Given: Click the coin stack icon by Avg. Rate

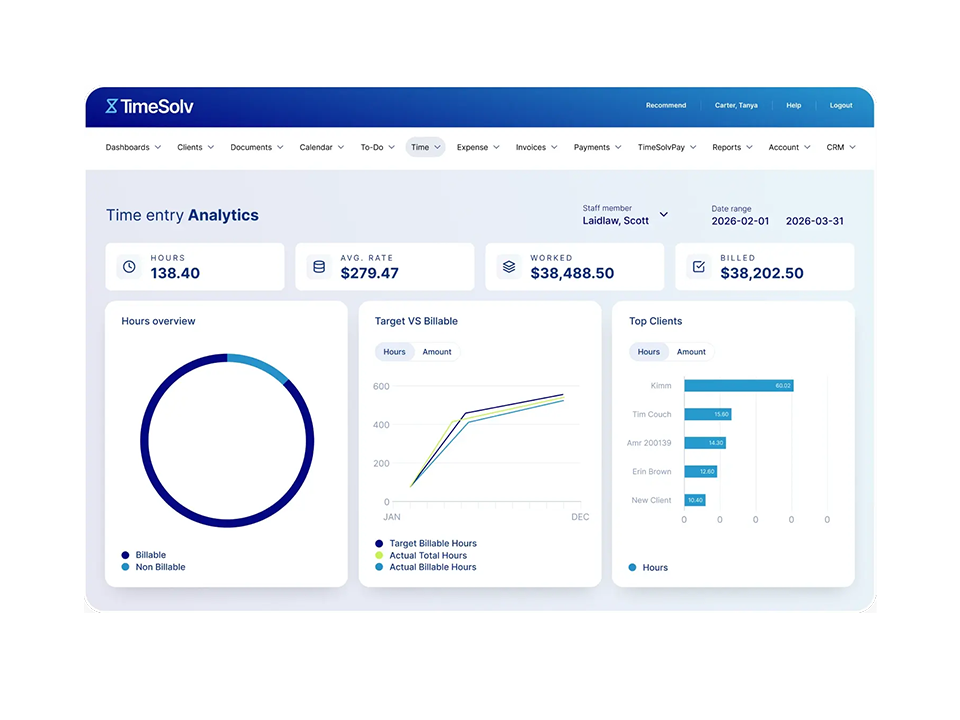Looking at the screenshot, I should tap(319, 267).
